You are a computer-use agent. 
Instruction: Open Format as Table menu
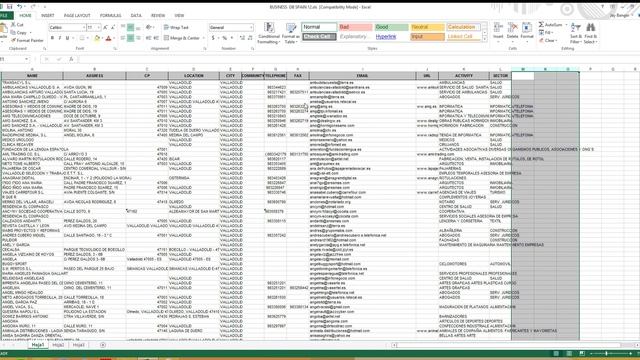click(x=291, y=33)
